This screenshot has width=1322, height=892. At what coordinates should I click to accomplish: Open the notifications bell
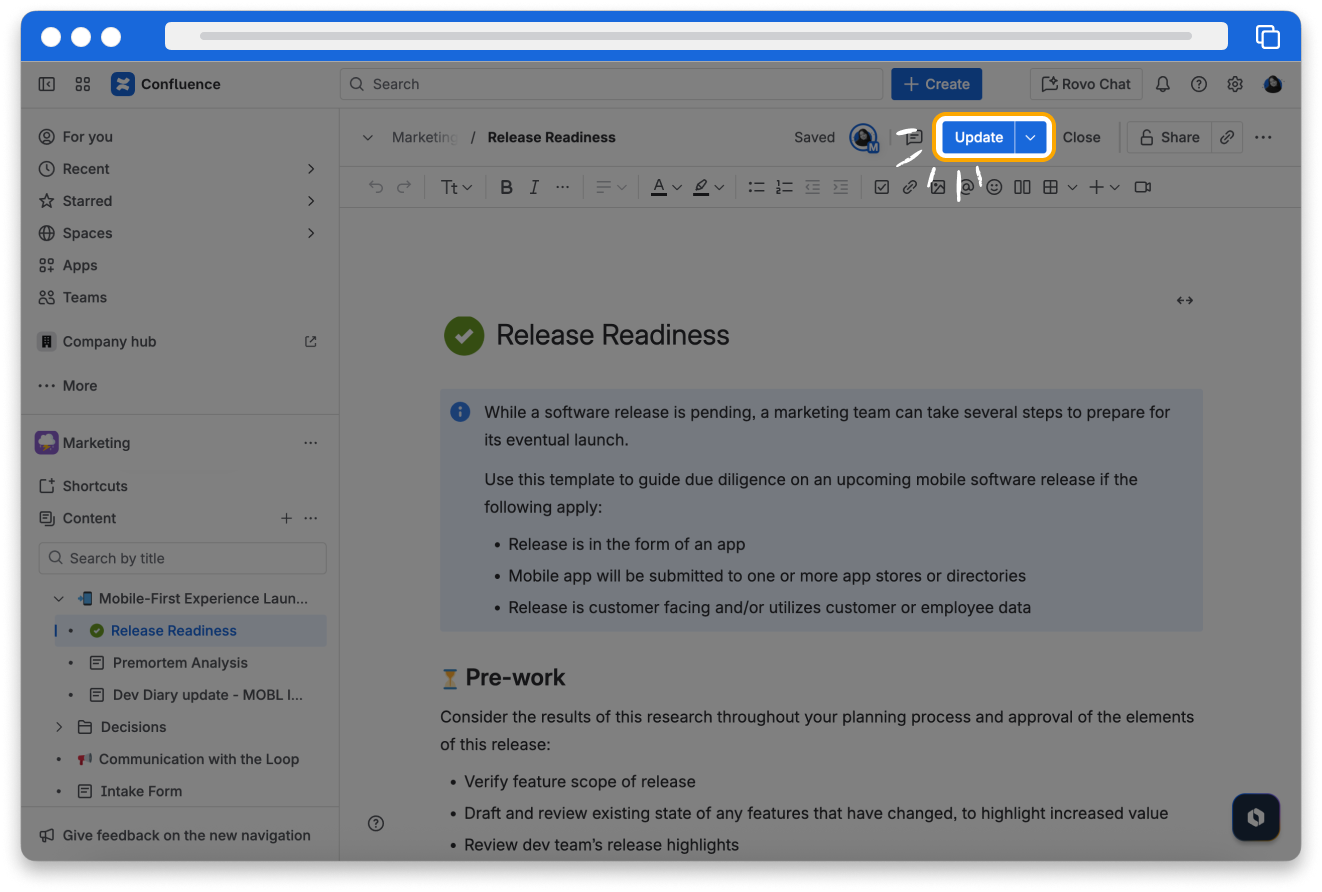[x=1162, y=84]
